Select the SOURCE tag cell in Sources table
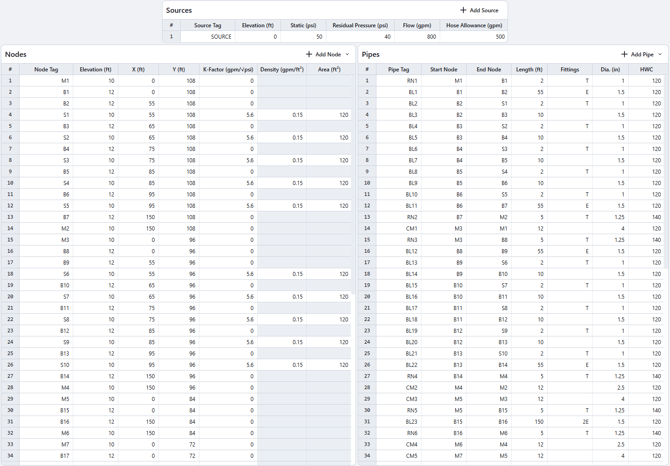The height and width of the screenshot is (466, 670). tap(208, 37)
